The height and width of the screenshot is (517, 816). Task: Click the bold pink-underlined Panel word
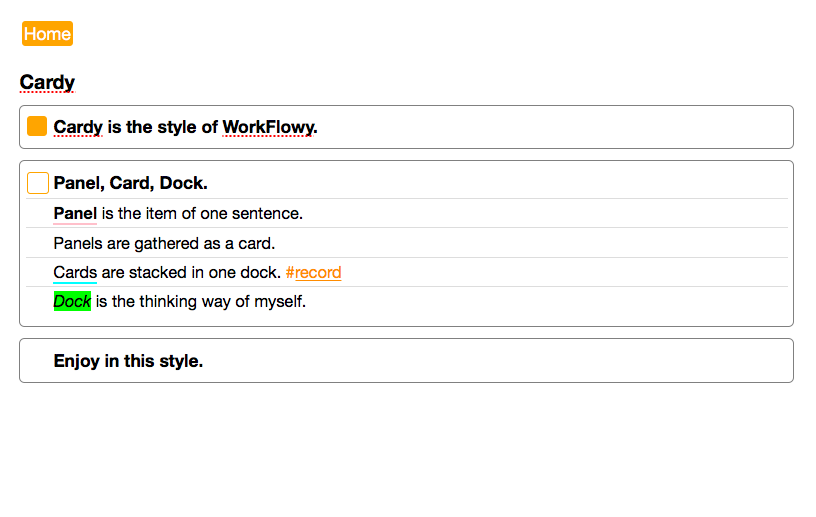[75, 213]
